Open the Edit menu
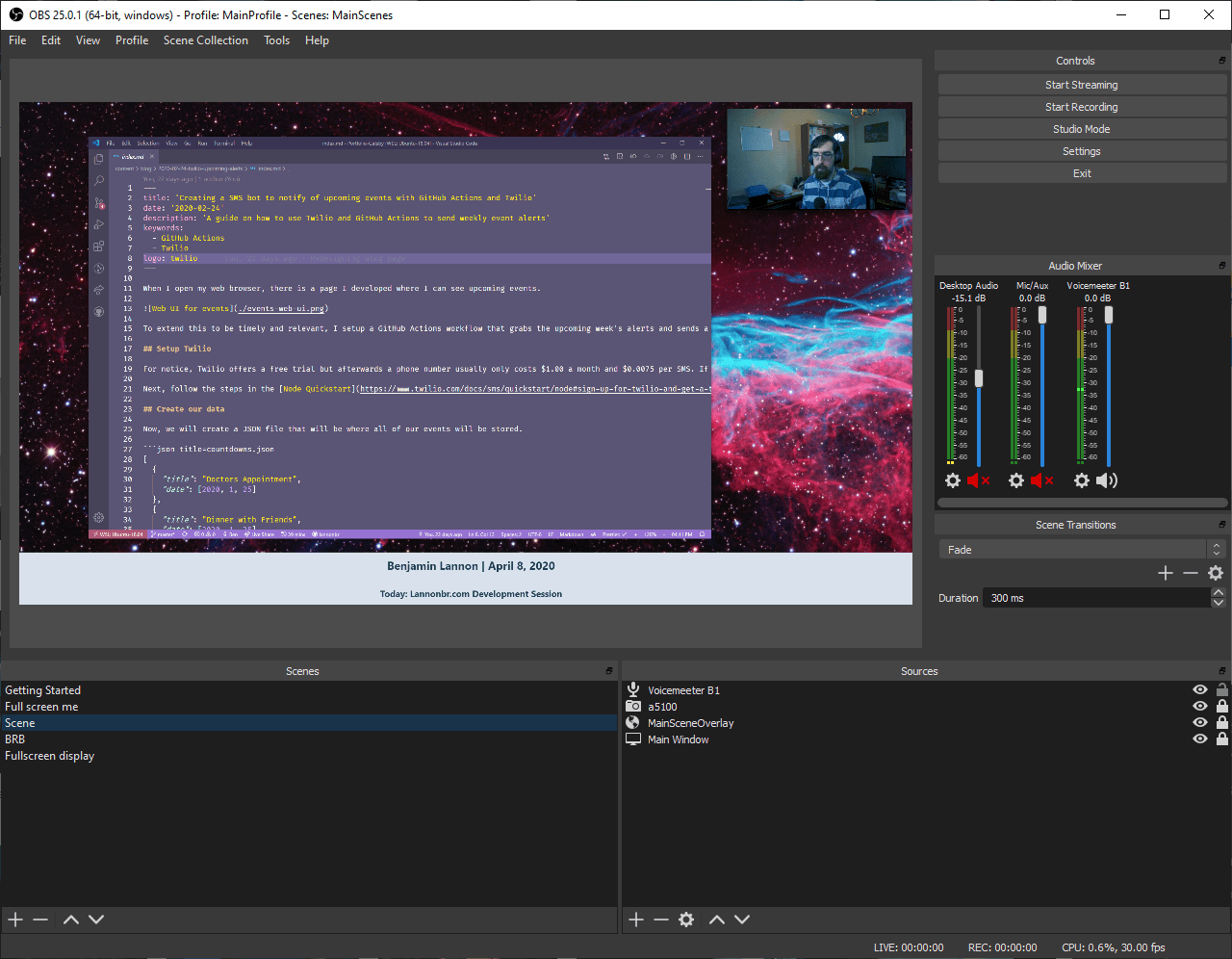This screenshot has height=959, width=1232. [x=51, y=40]
